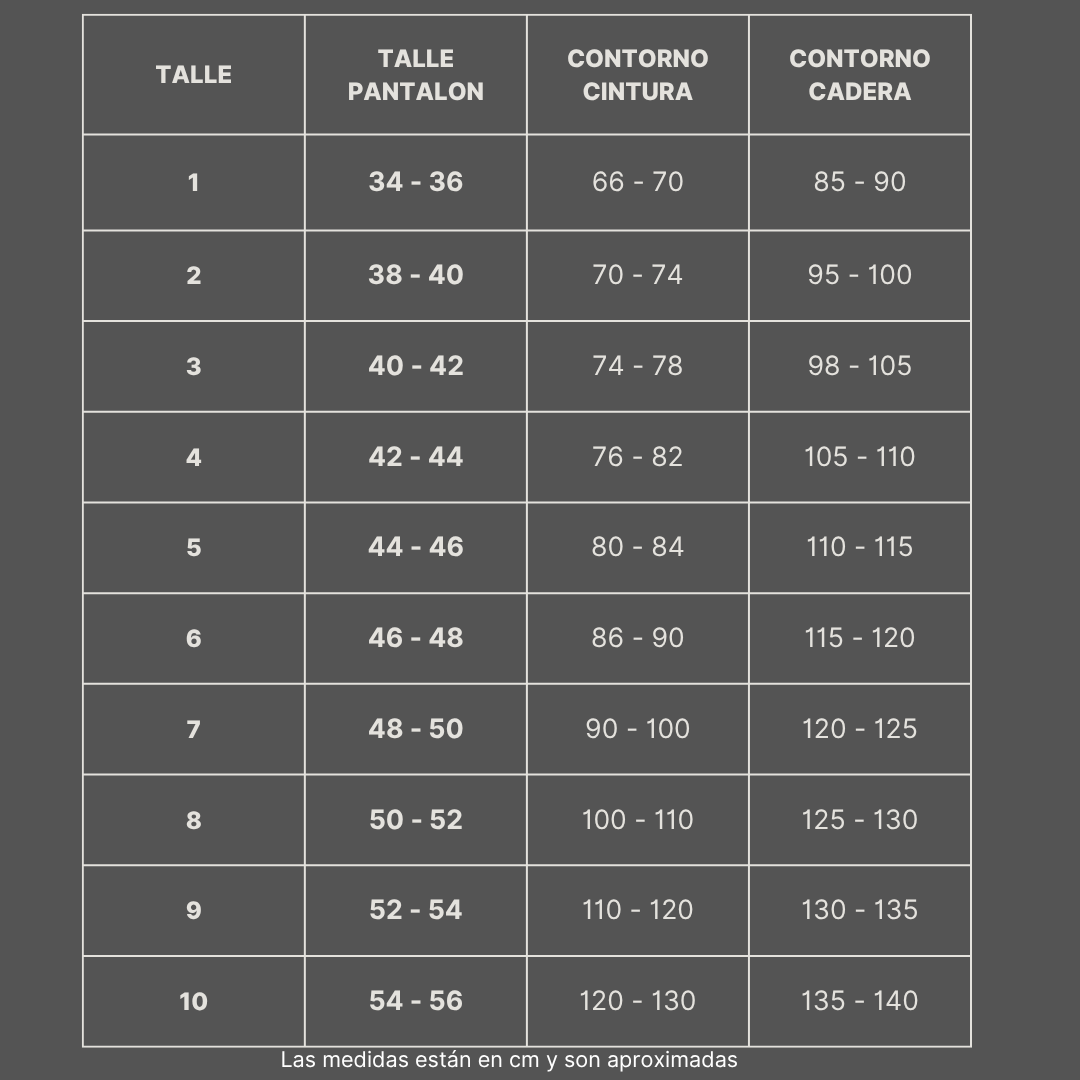Click the hip value 85 - 90
The height and width of the screenshot is (1080, 1080).
(x=860, y=182)
